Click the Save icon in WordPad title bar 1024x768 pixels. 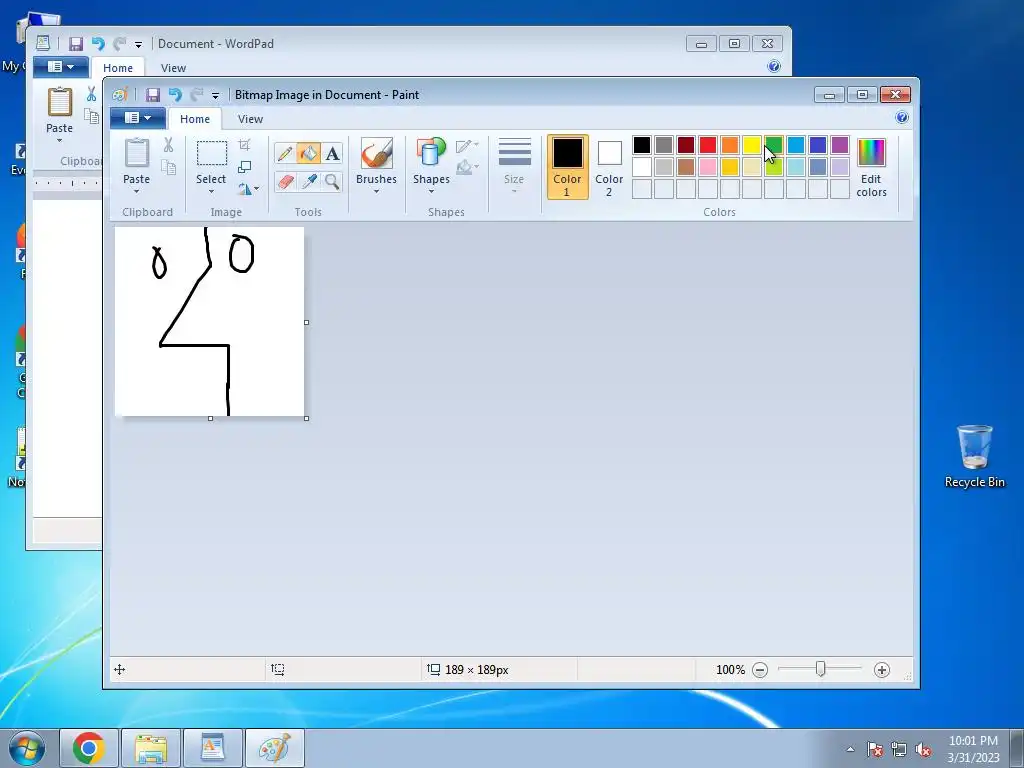pos(76,44)
